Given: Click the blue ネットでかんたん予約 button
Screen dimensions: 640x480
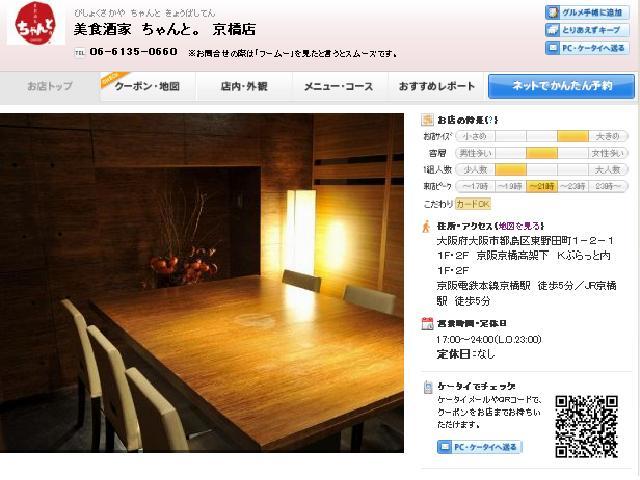Looking at the screenshot, I should click(561, 86).
